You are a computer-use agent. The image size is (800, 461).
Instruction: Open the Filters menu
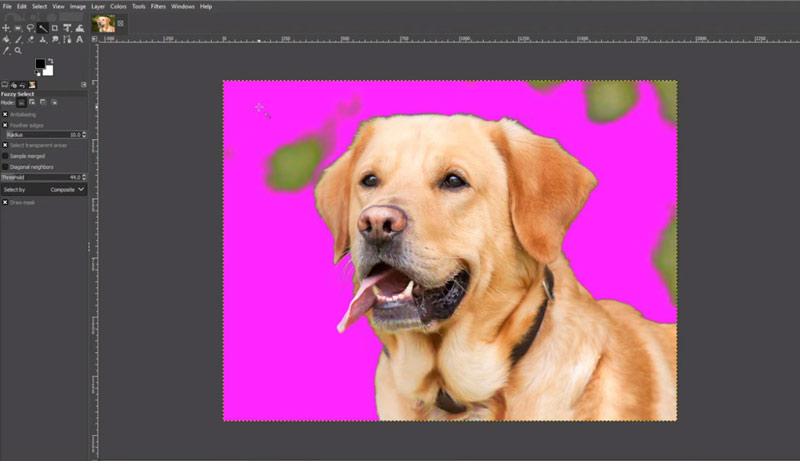158,7
